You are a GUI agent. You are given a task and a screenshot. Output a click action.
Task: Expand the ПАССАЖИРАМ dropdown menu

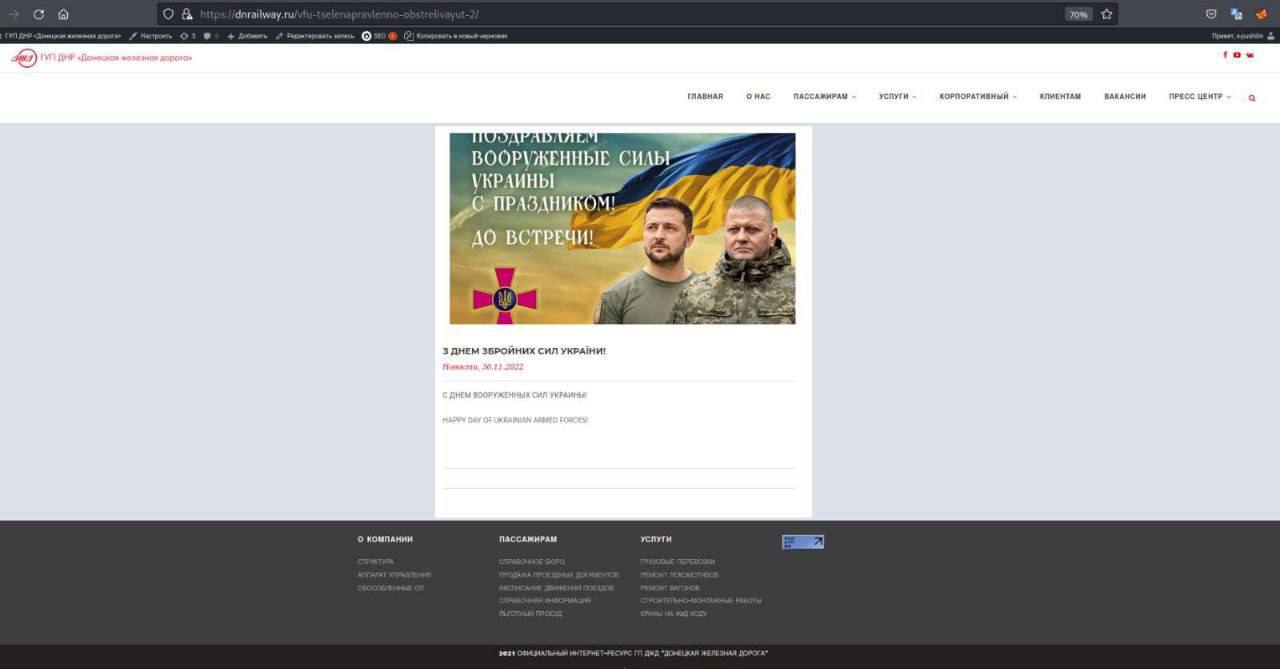[824, 97]
